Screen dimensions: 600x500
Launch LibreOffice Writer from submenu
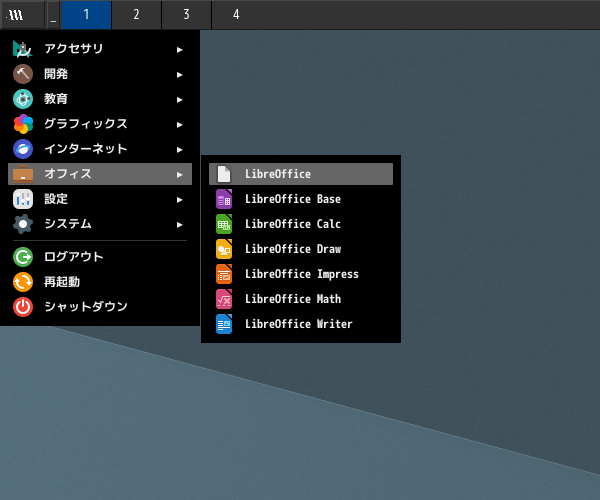point(301,324)
